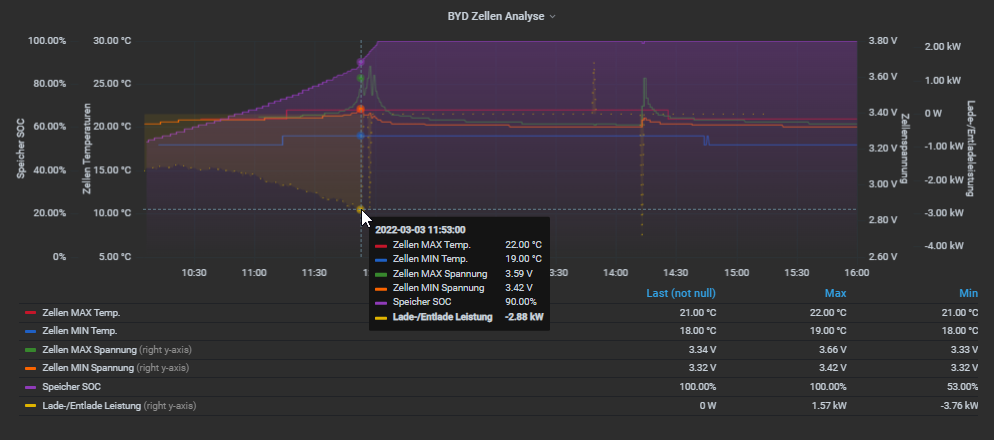The image size is (994, 440).
Task: Open the BYD Zellen Analyse panel title menu
Action: click(x=501, y=16)
